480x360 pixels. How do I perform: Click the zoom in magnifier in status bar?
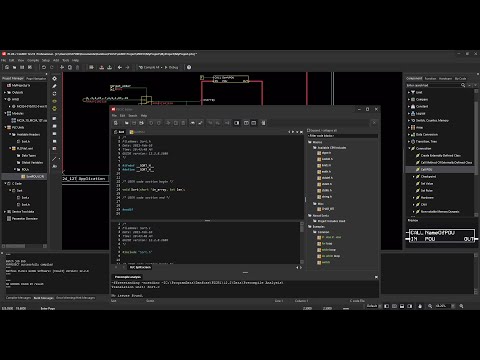461,306
